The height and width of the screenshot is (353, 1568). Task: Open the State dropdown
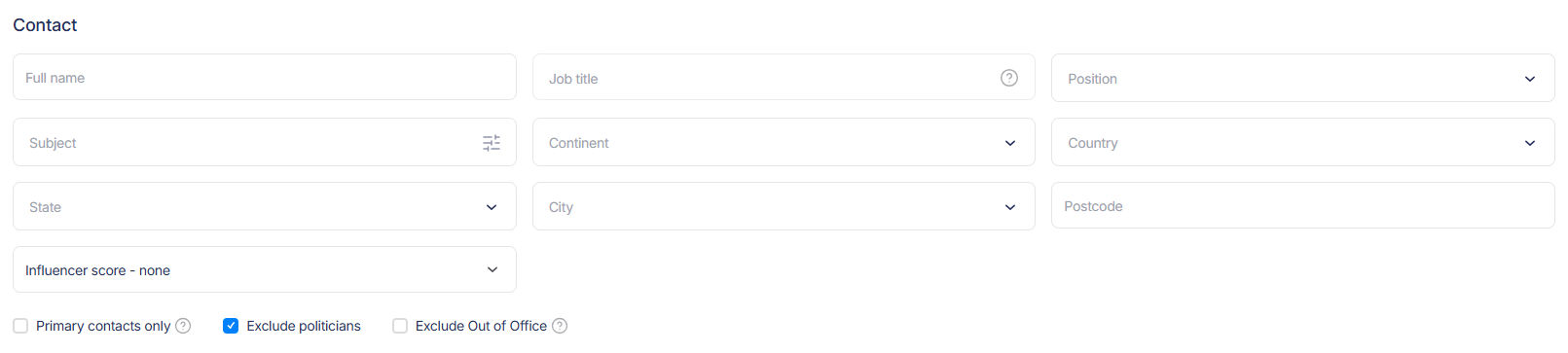click(265, 206)
